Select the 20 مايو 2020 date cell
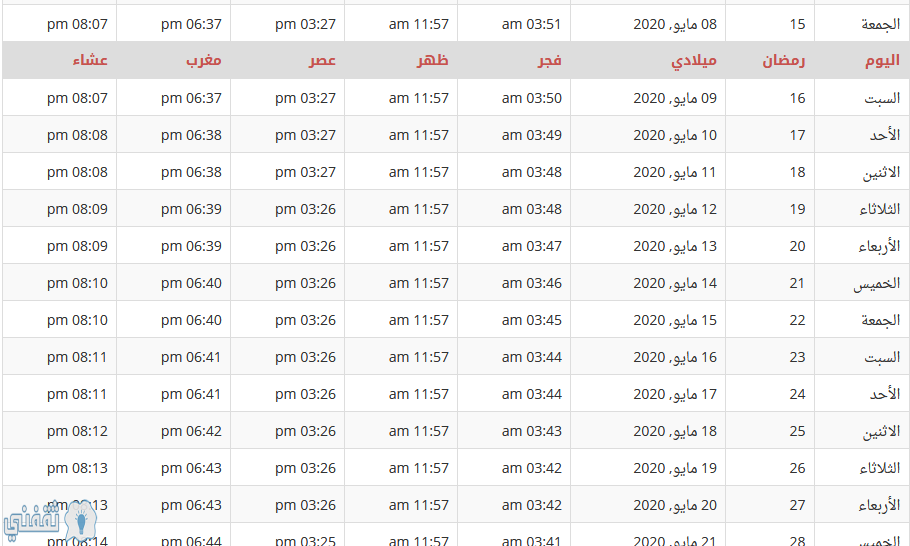Screen dimensions: 910x546 675,505
